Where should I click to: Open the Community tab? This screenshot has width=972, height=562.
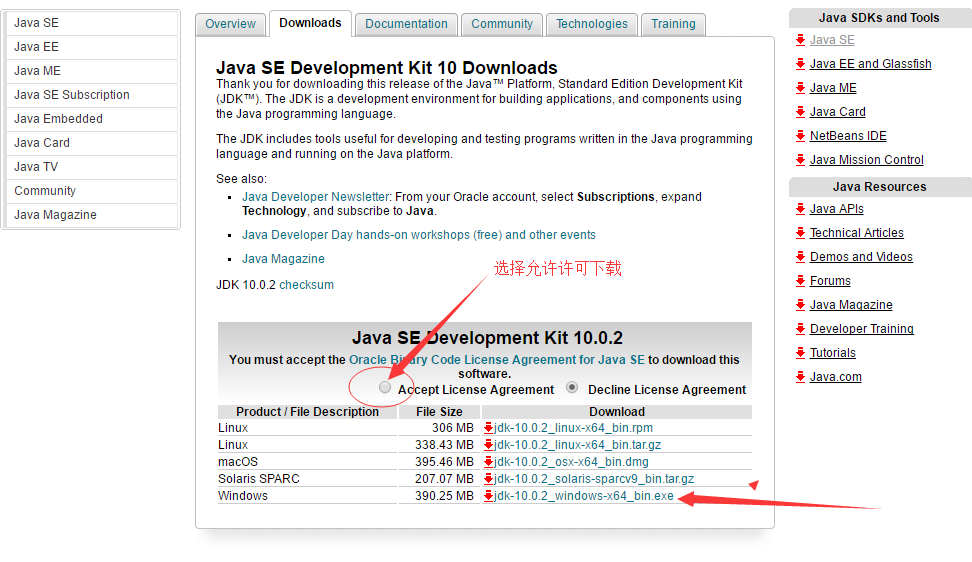[502, 24]
